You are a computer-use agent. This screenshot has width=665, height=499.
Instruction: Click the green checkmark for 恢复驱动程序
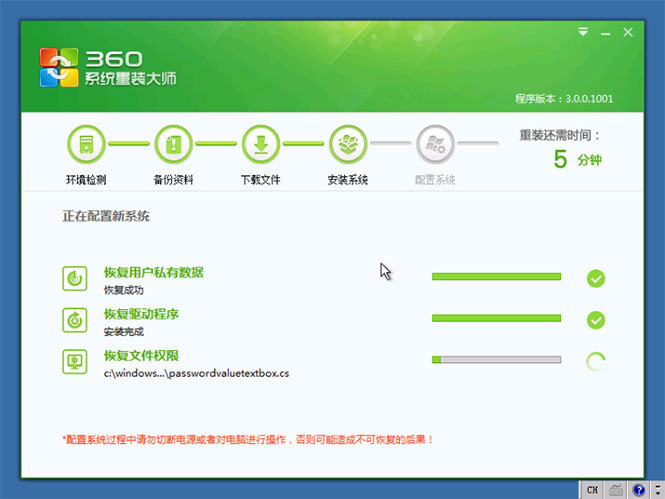[x=596, y=320]
